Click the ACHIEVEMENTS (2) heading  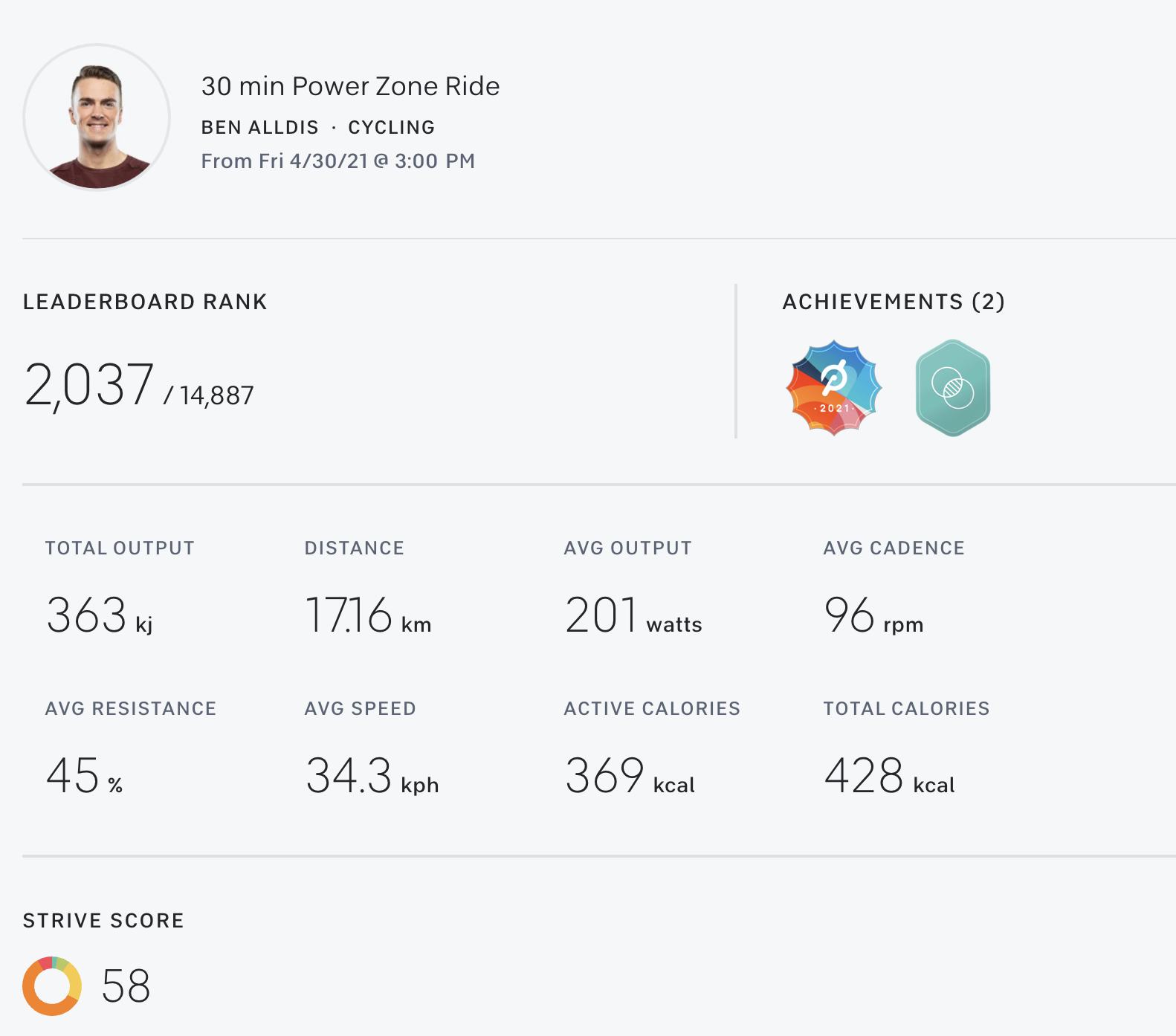pyautogui.click(x=893, y=302)
